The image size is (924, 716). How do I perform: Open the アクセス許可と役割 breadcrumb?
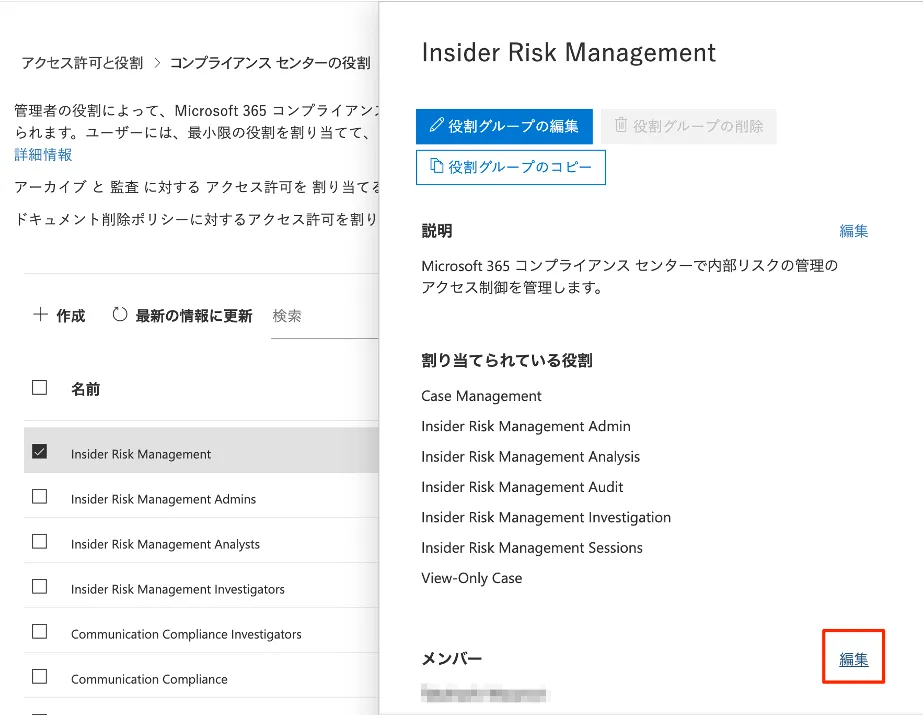click(82, 63)
